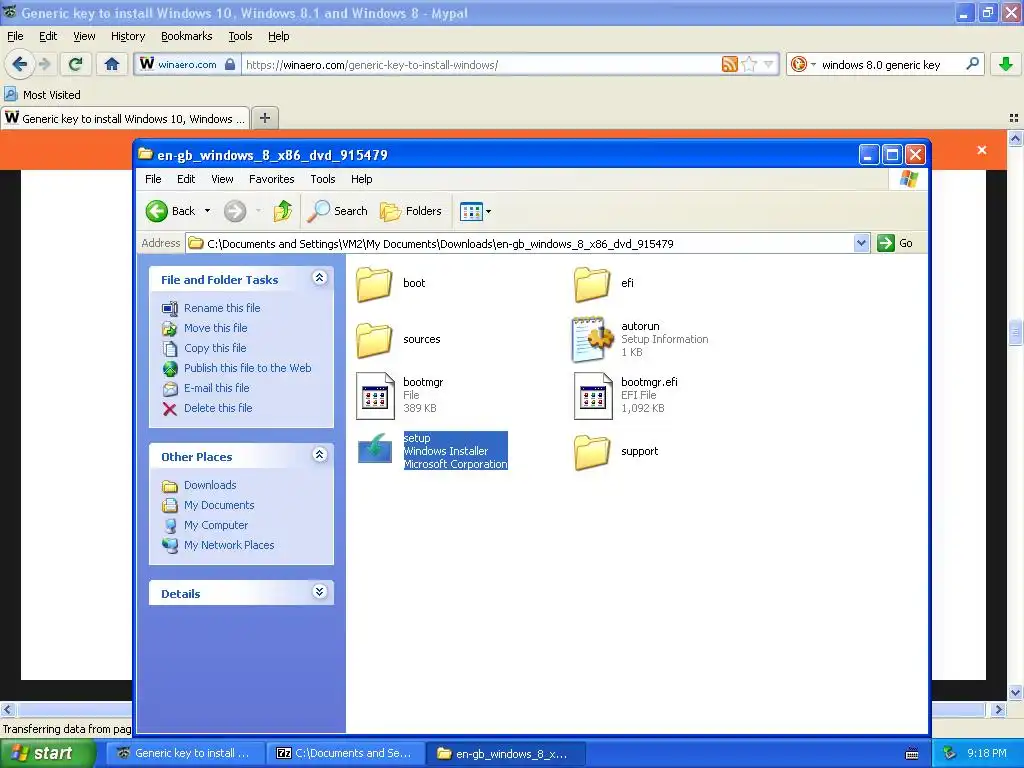Image resolution: width=1024 pixels, height=768 pixels.
Task: Click Copy this file task
Action: (x=214, y=348)
